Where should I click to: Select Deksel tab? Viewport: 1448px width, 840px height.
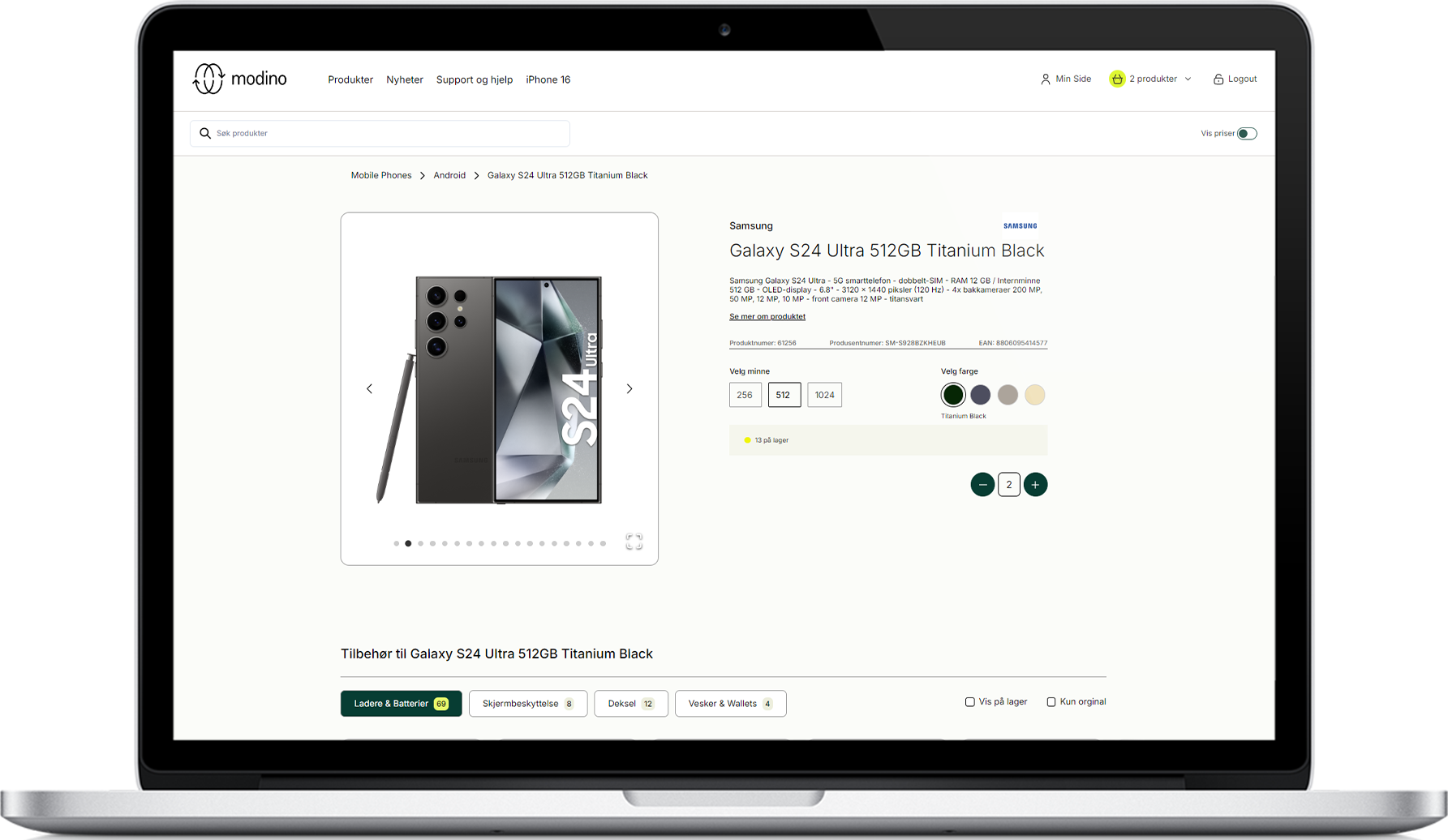coord(631,704)
